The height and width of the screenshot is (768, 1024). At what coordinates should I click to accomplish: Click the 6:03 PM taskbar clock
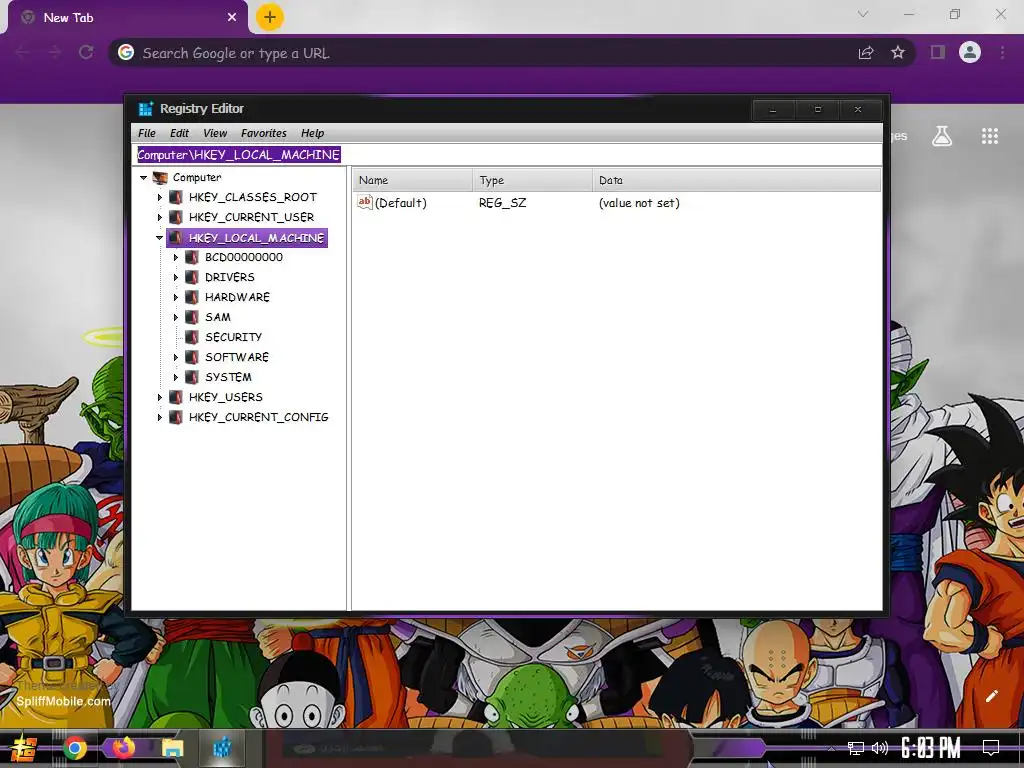tap(931, 748)
